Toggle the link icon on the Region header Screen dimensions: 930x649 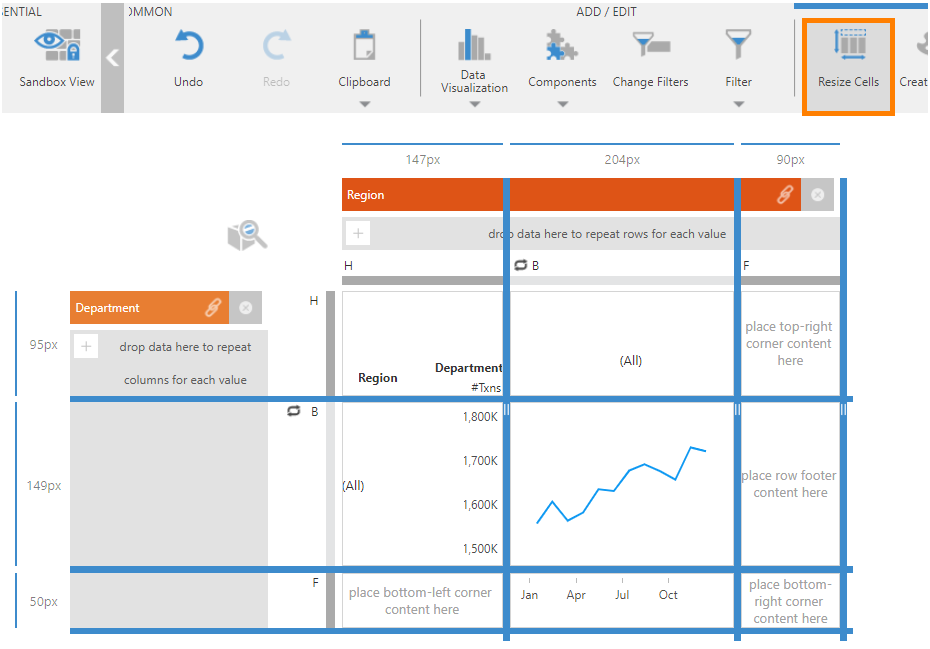coord(786,195)
